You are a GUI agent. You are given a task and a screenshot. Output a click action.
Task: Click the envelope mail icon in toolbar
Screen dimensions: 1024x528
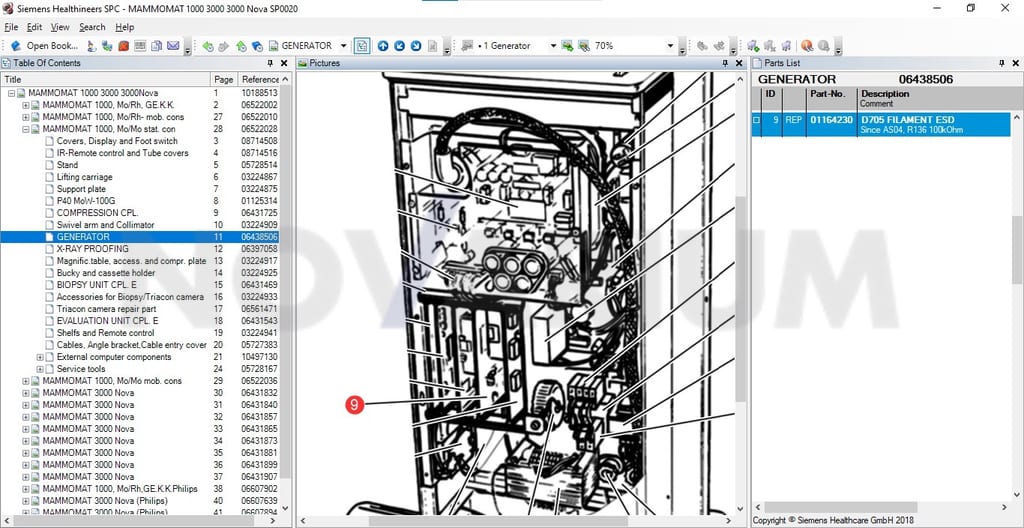173,46
